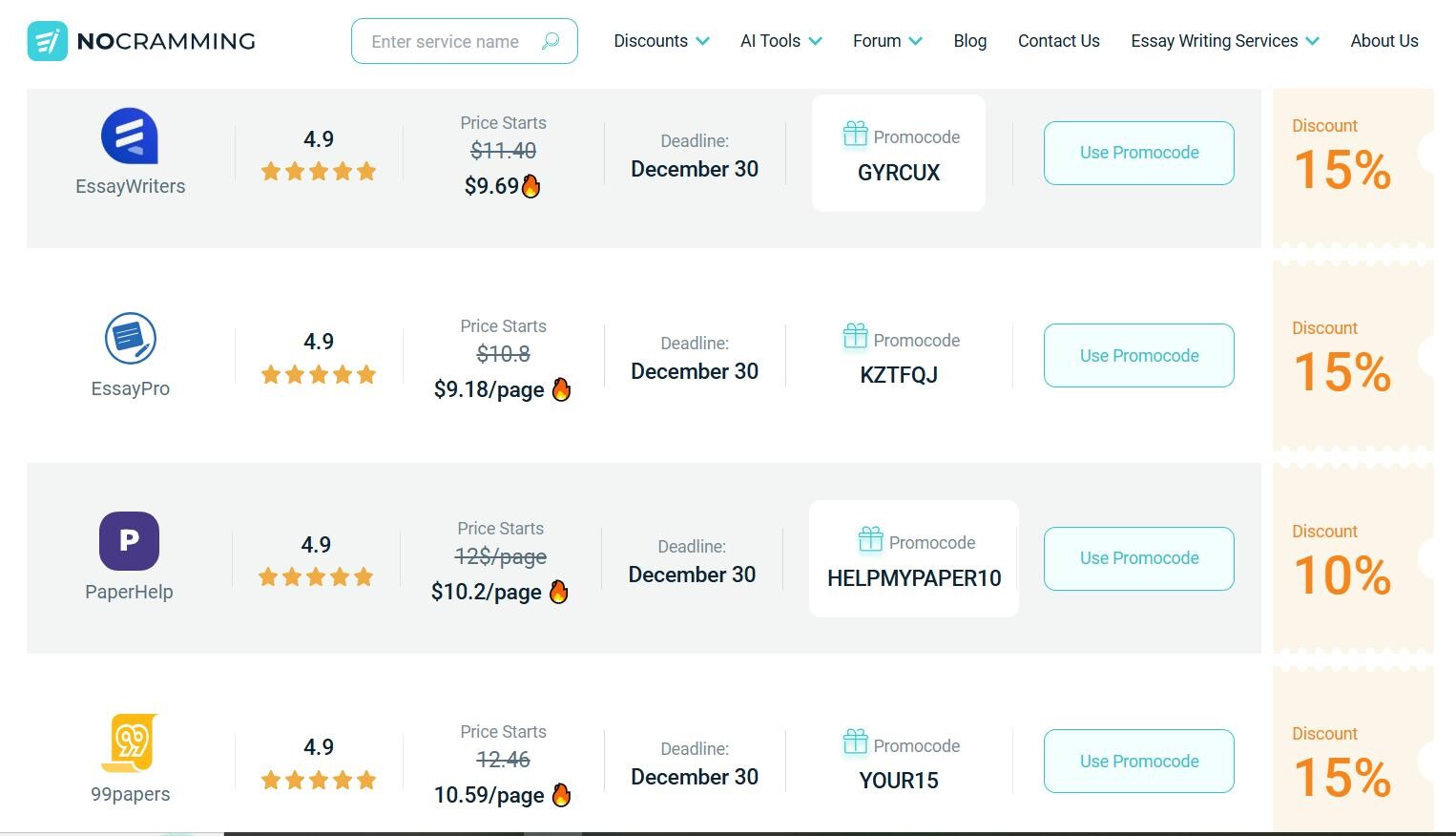Click the gift icon next to GYRCUX promocode

[854, 134]
